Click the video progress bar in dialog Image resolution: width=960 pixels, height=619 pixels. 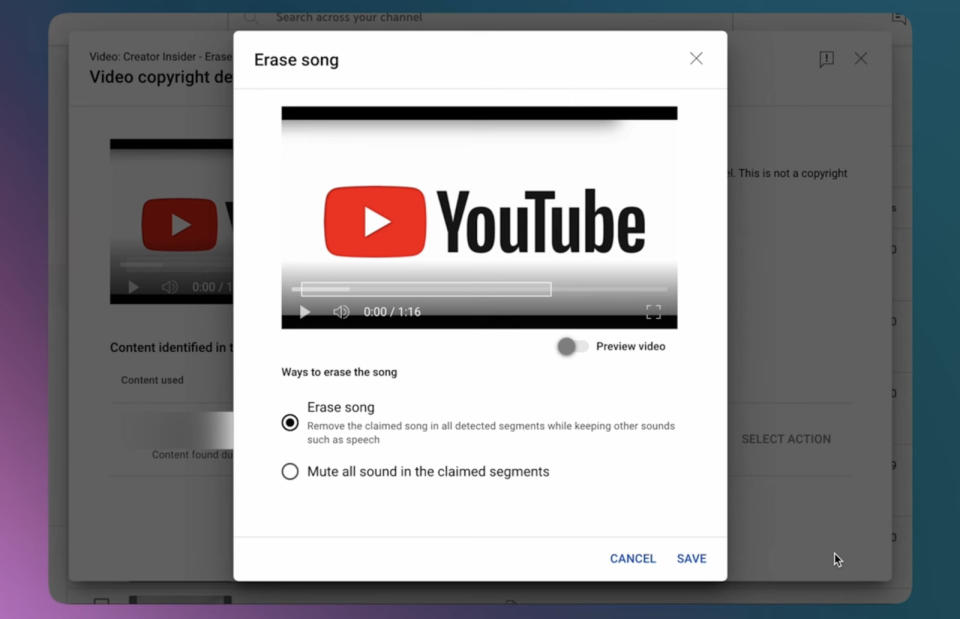479,289
